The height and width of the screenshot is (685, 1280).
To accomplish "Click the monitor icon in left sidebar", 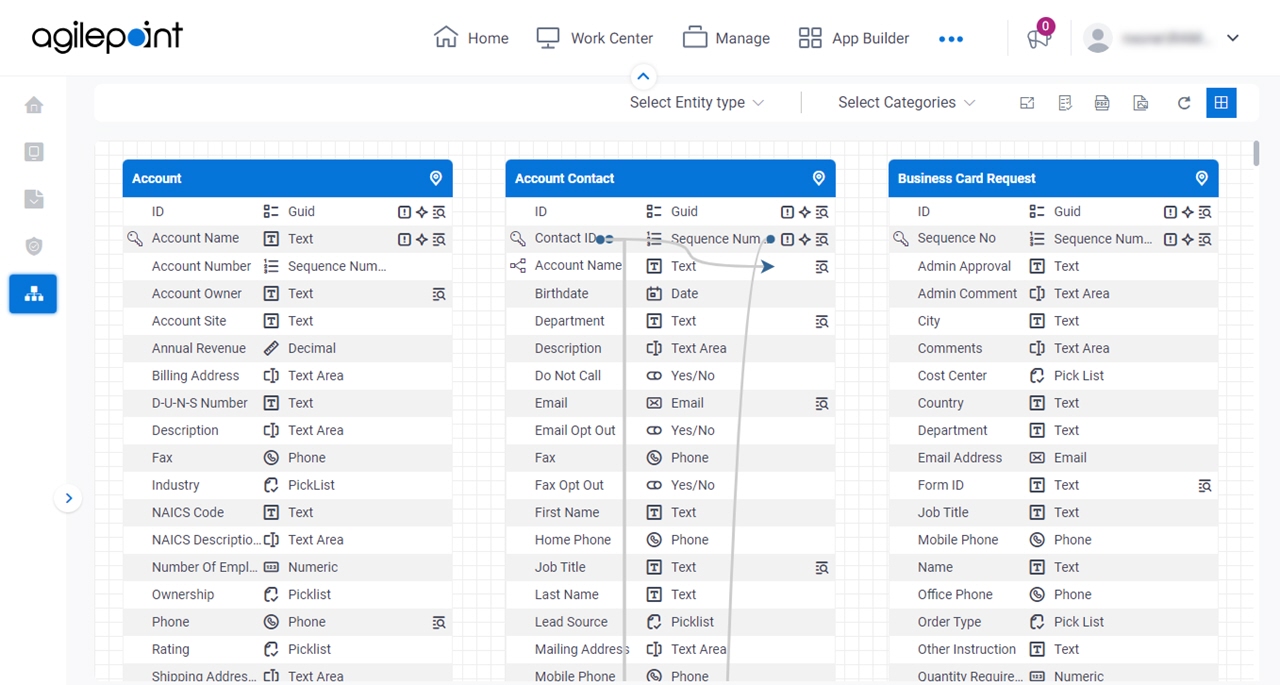I will click(x=34, y=152).
